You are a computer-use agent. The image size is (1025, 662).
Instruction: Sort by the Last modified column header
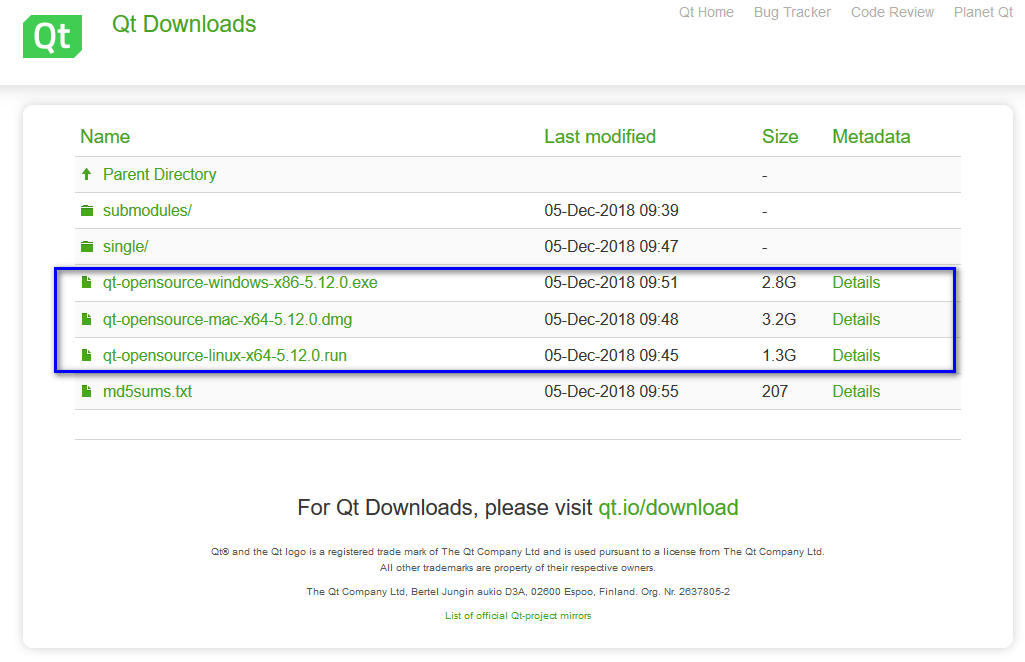pyautogui.click(x=599, y=137)
